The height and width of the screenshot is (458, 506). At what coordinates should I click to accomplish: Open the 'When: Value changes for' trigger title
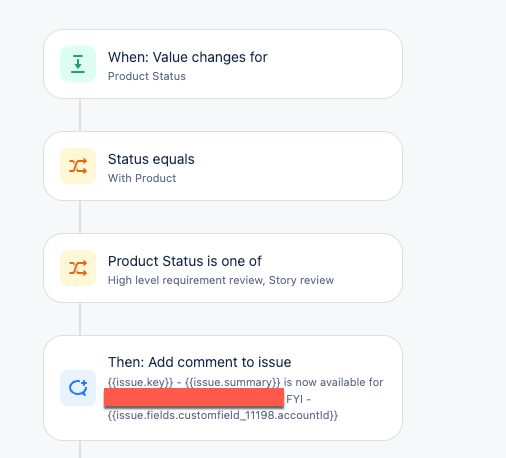(x=188, y=57)
